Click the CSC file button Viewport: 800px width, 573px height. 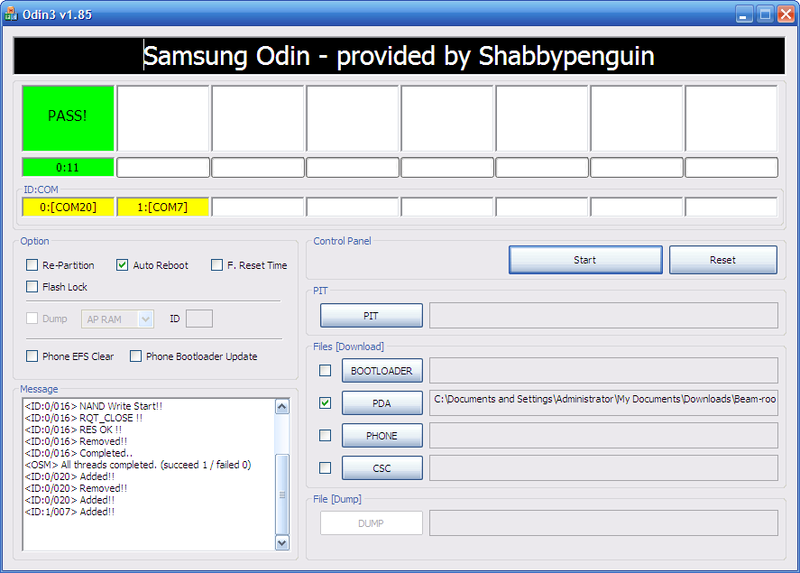[x=382, y=468]
